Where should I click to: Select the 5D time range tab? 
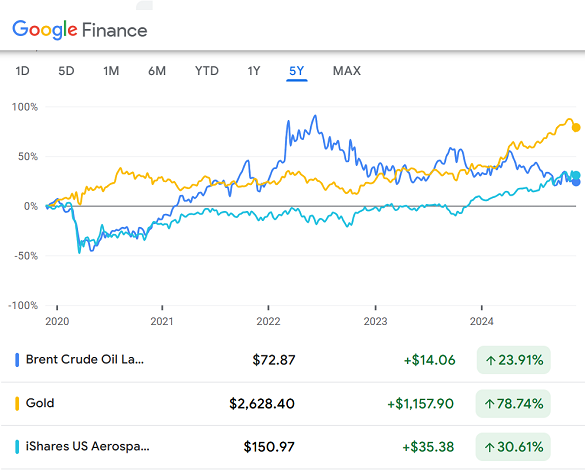tap(66, 71)
